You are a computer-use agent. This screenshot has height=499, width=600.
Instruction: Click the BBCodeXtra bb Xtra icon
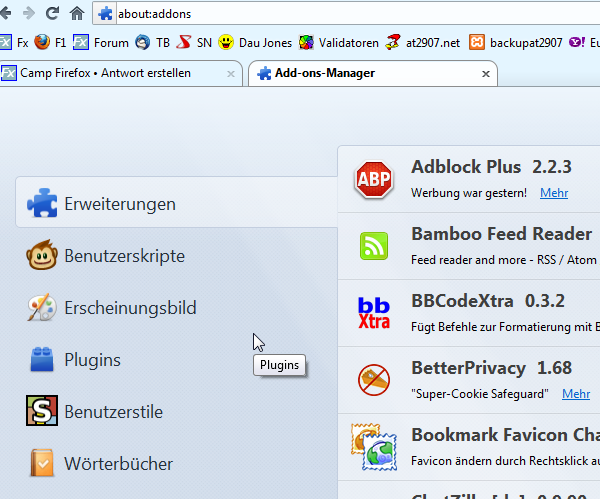point(374,313)
